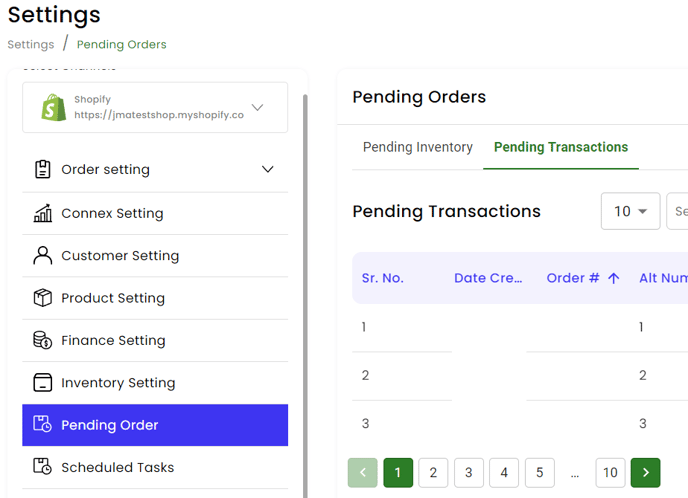Image resolution: width=688 pixels, height=498 pixels.
Task: Click the Order setting clipboard icon
Action: click(x=43, y=169)
